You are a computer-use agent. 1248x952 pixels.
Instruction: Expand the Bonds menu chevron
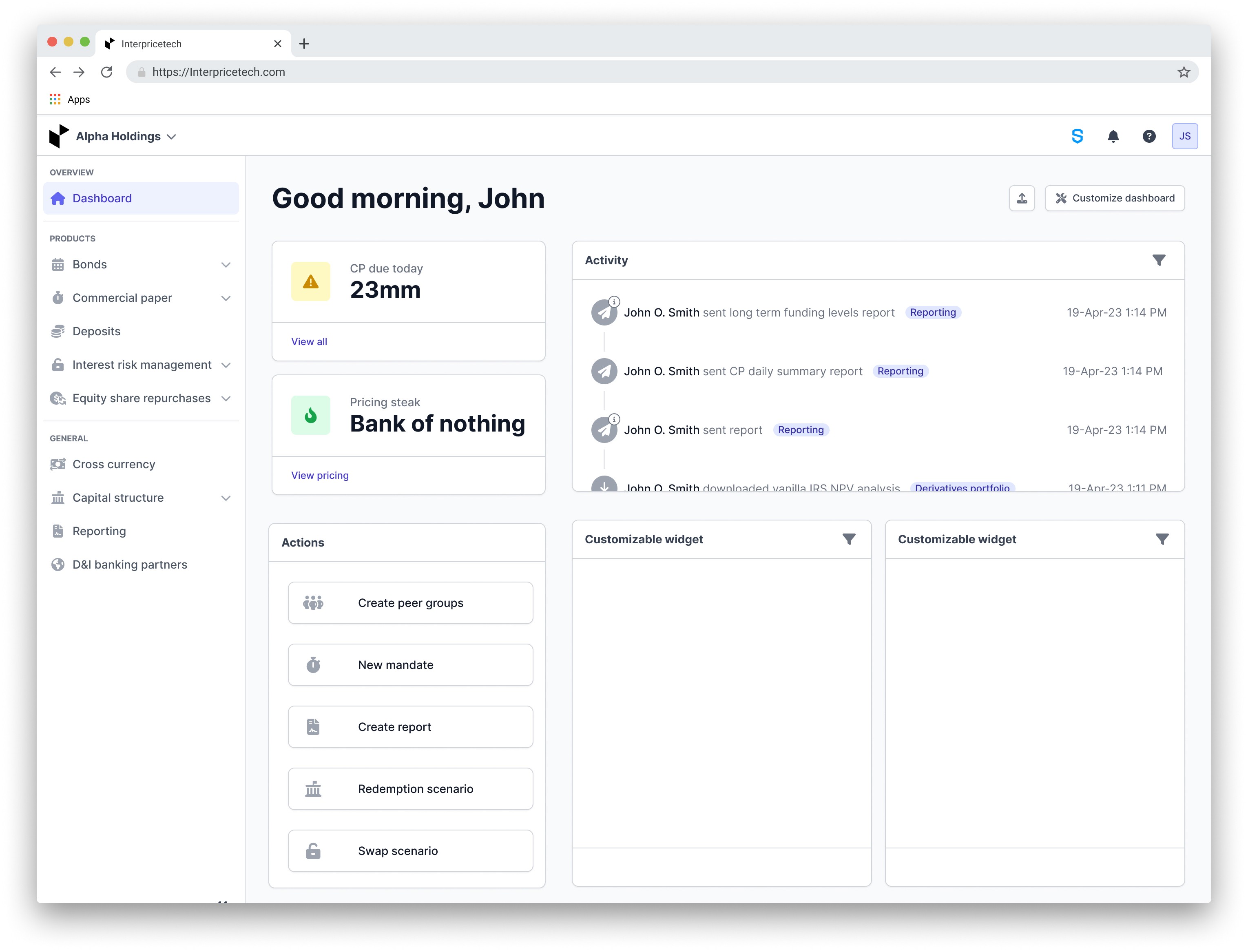coord(226,265)
